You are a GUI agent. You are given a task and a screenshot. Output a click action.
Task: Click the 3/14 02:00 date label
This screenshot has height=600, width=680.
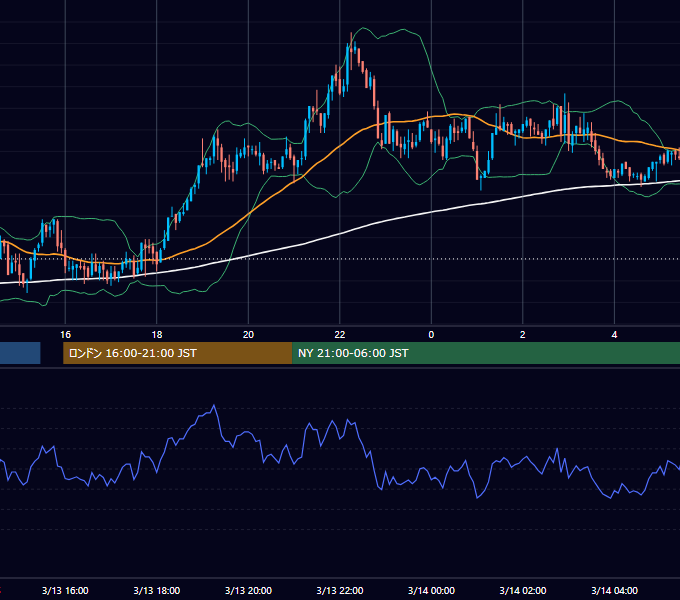click(x=523, y=590)
